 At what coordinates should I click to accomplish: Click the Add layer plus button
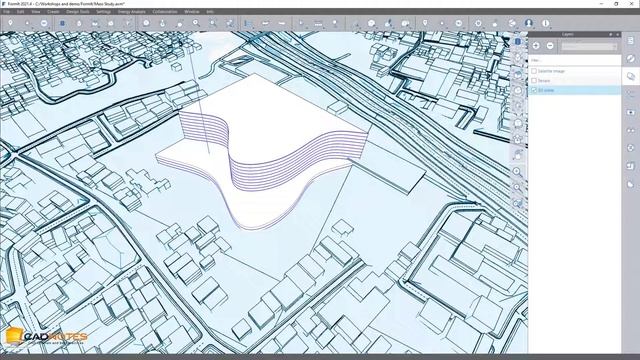[x=536, y=46]
